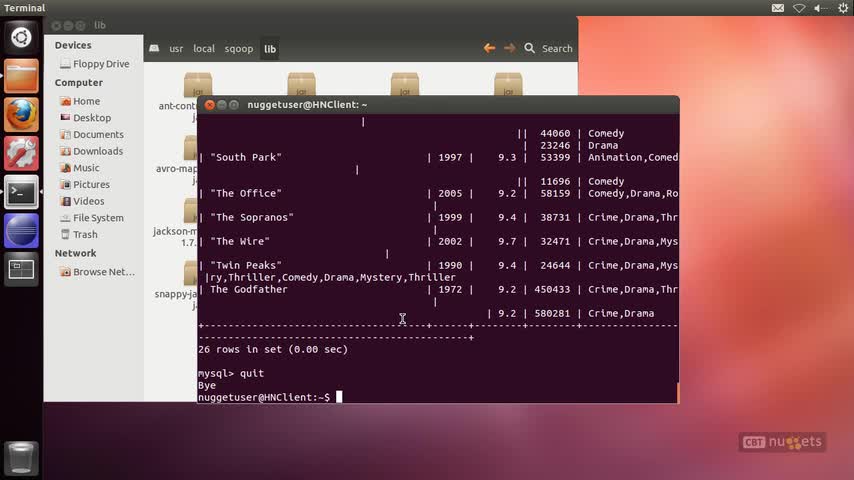Select the third jar file in the top row
Screen dimensions: 854x480
[x=405, y=84]
